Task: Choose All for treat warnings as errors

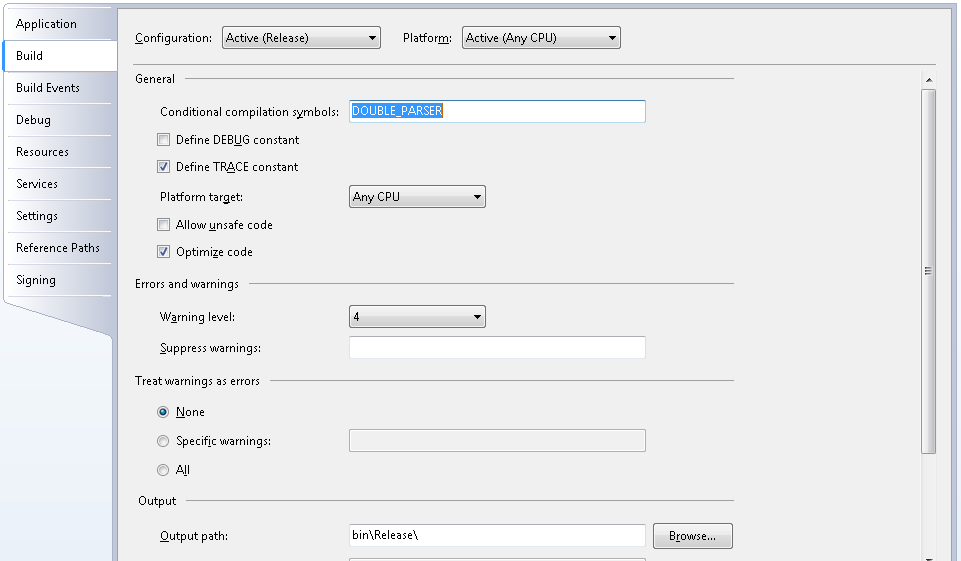Action: click(163, 470)
